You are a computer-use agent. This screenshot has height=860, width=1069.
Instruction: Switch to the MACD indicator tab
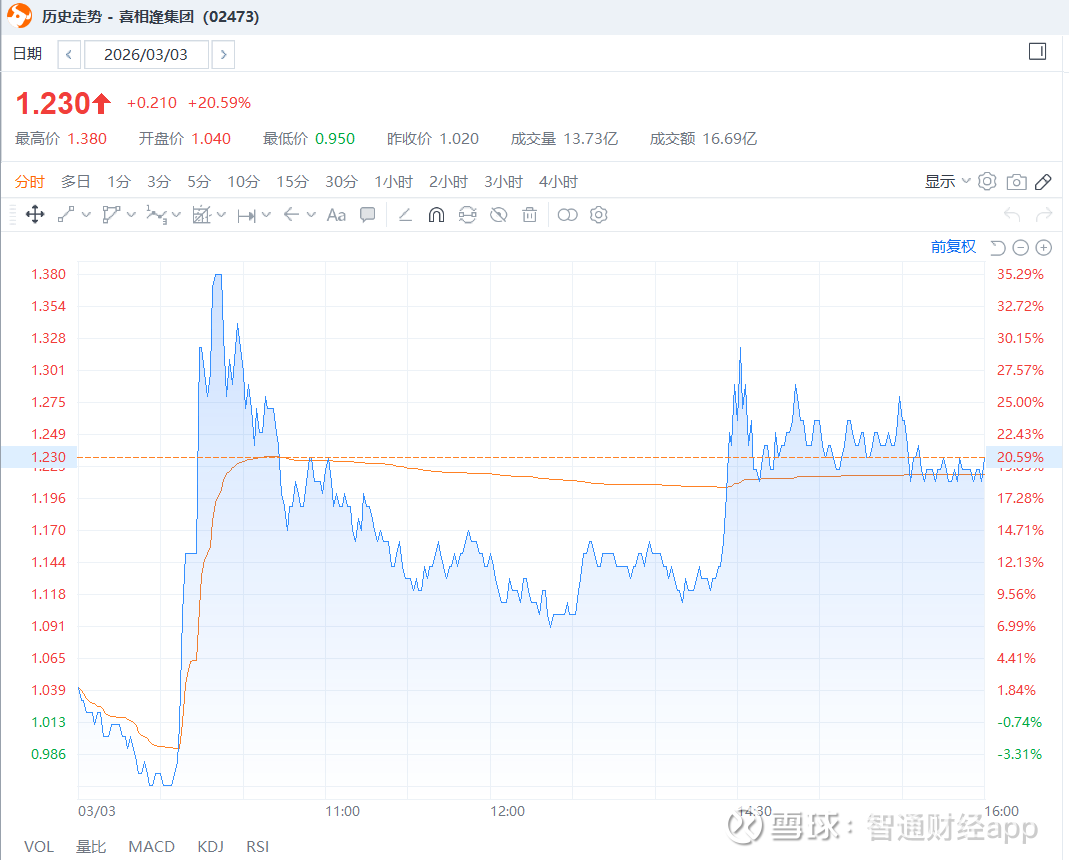[x=151, y=847]
